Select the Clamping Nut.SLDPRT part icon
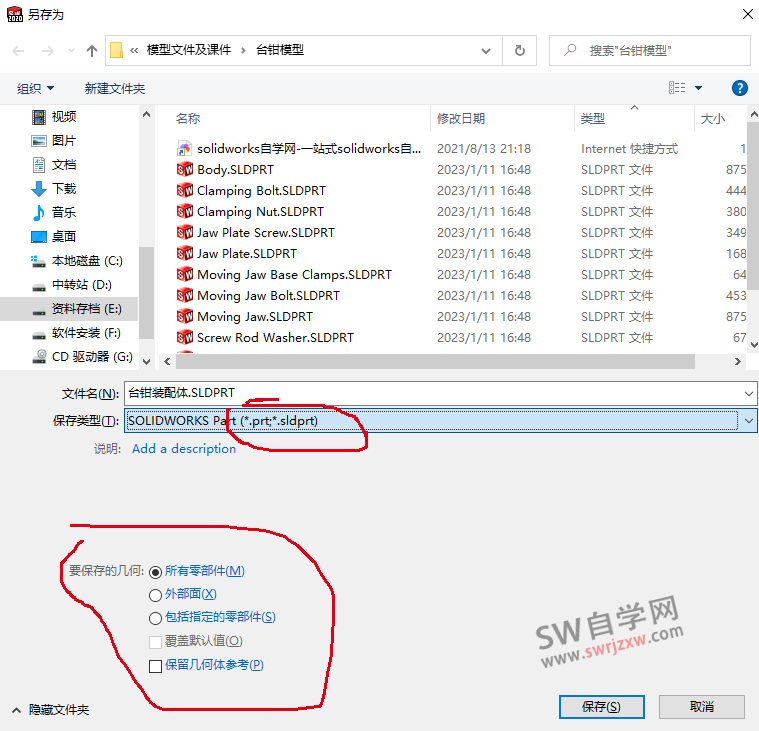The image size is (759, 731). click(x=185, y=212)
